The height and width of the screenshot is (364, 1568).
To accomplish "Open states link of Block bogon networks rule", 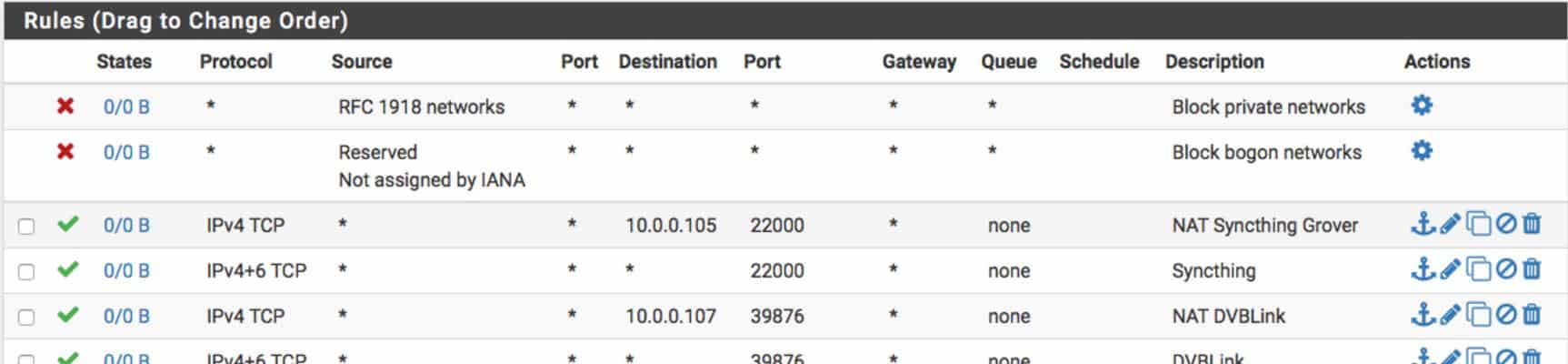I will coord(126,152).
